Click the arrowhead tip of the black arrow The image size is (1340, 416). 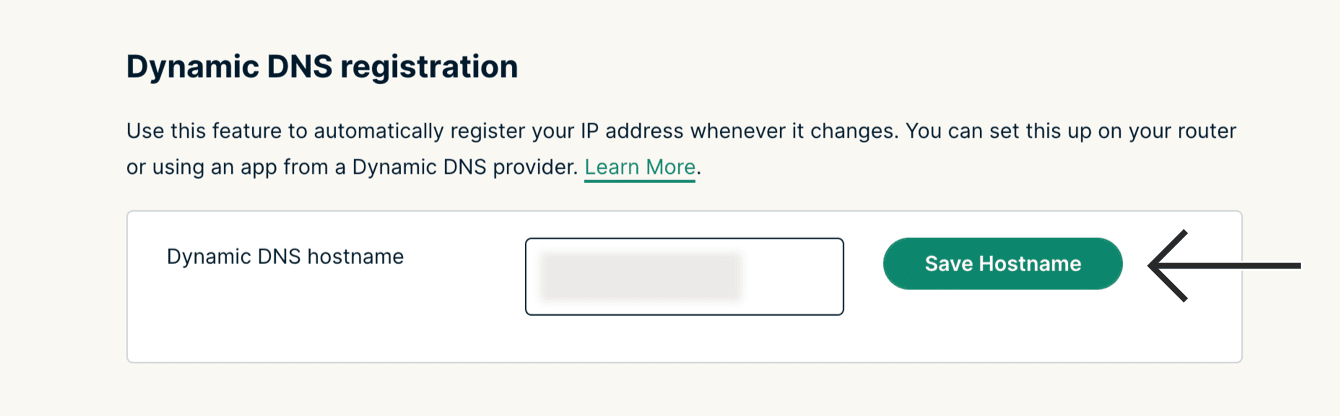pyautogui.click(x=1154, y=265)
